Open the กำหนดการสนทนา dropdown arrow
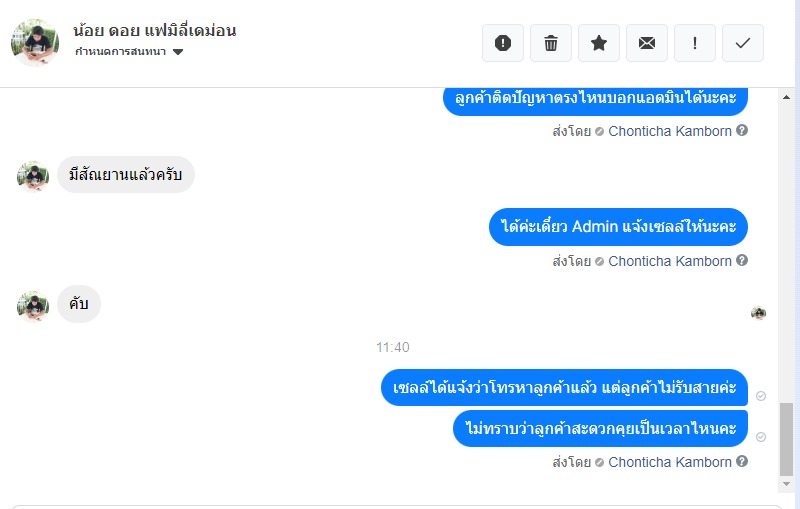Viewport: 800px width, 509px height. (178, 52)
